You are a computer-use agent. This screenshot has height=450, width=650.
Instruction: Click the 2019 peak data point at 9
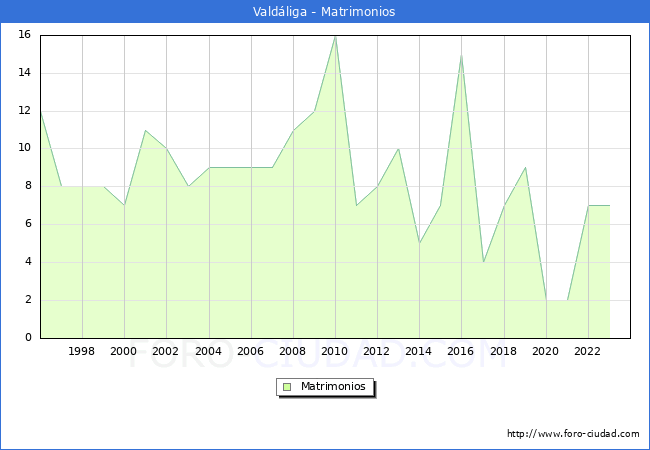click(x=526, y=167)
